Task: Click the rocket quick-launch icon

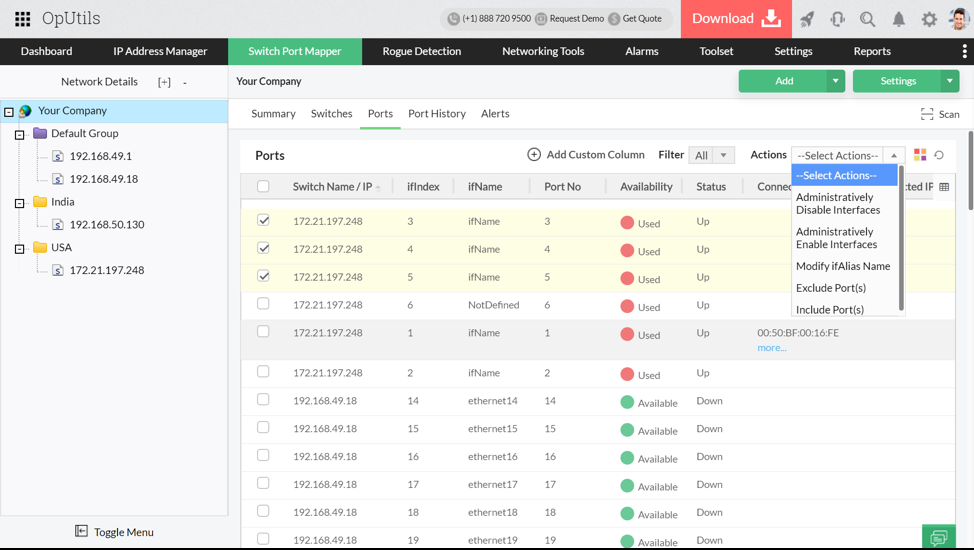Action: [807, 19]
